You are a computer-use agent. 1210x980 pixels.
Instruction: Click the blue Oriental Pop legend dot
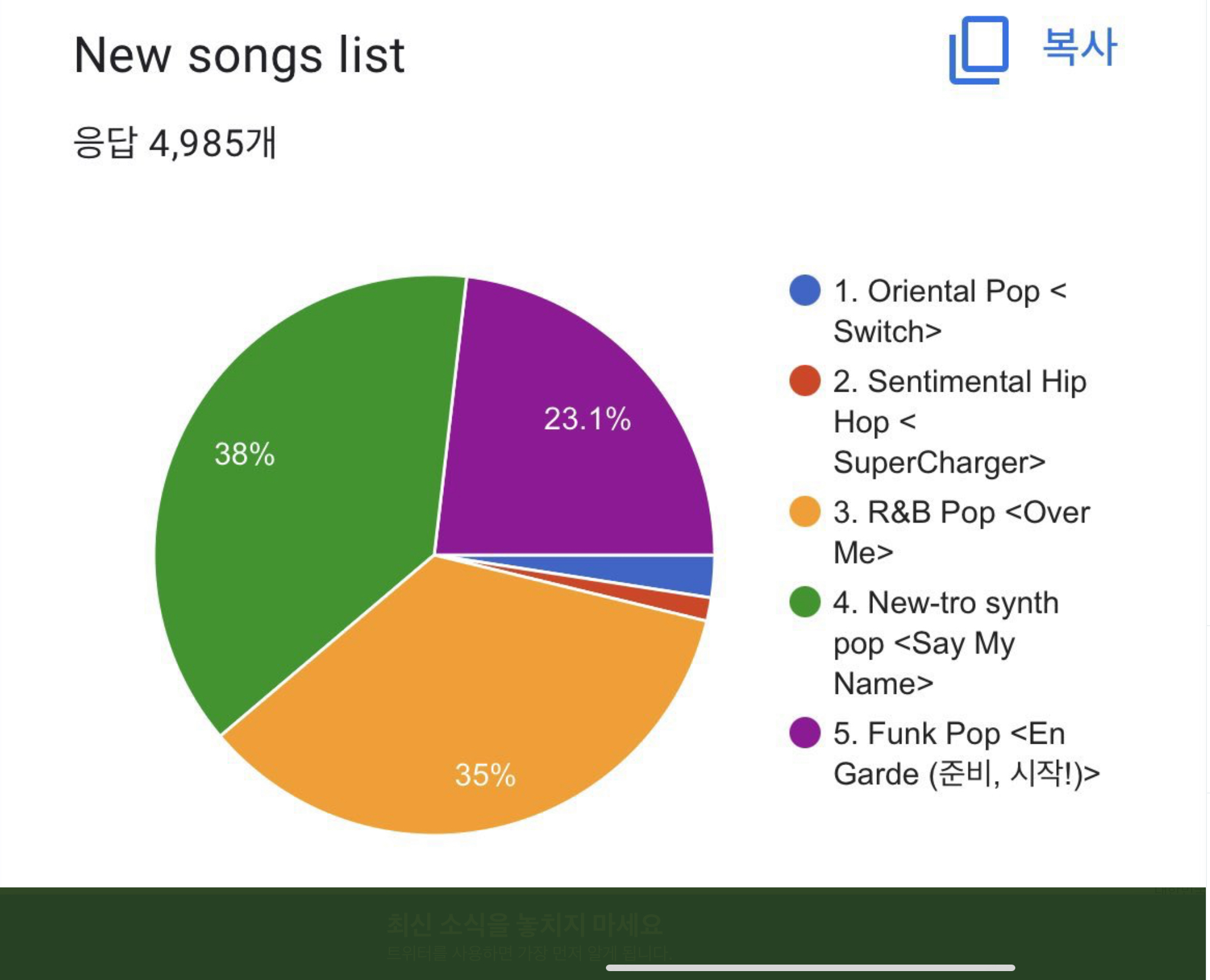[x=805, y=290]
